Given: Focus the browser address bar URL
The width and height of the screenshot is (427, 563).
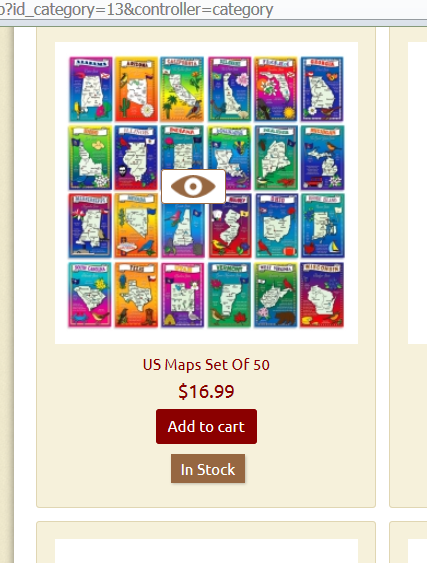Looking at the screenshot, I should pyautogui.click(x=136, y=9).
